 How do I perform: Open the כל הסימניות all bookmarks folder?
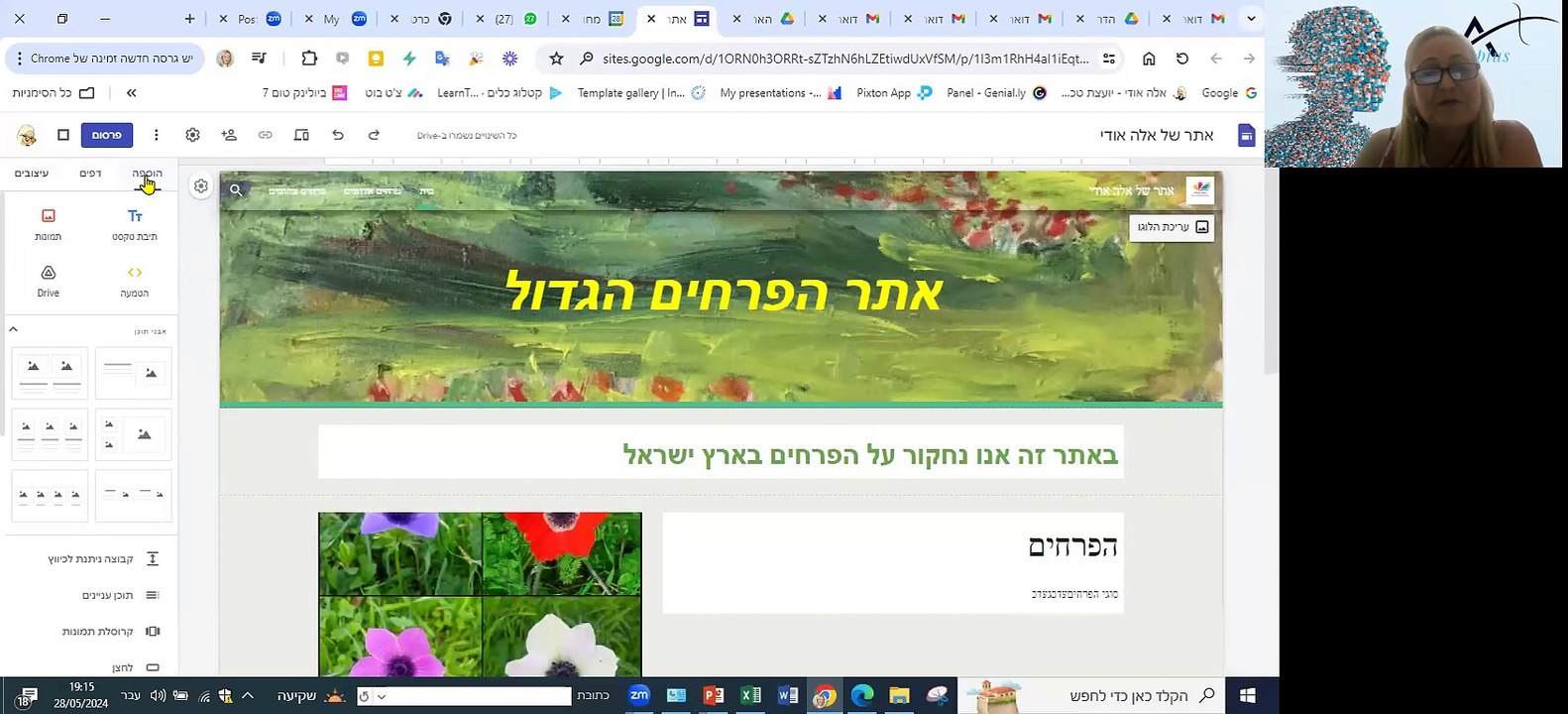point(53,92)
